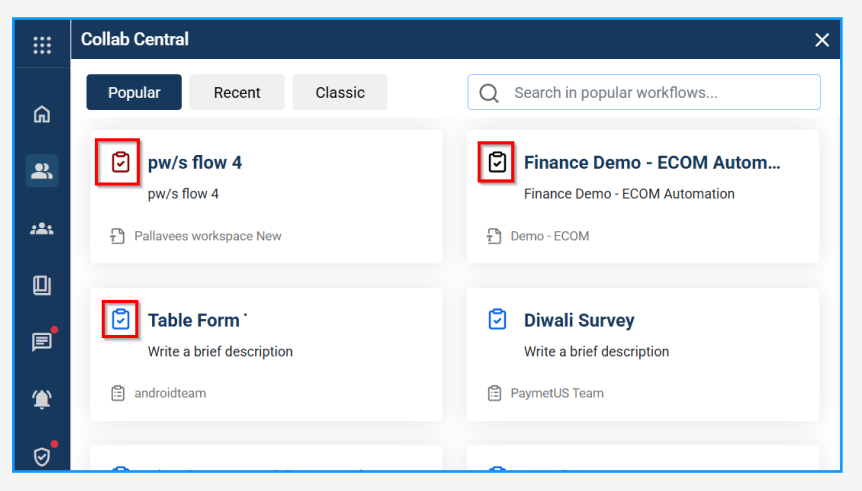Image resolution: width=862 pixels, height=491 pixels.
Task: Click the search popular workflows field
Action: pos(655,93)
